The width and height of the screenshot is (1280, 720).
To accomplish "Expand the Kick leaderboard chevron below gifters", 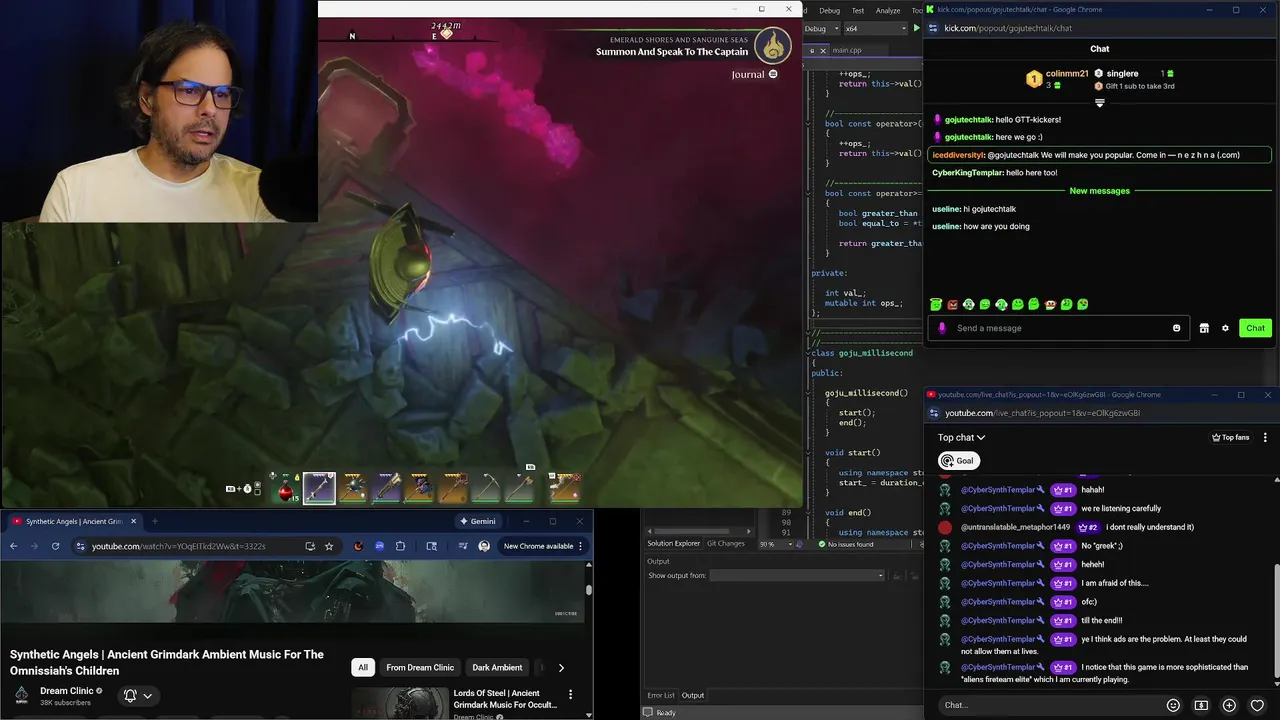I will (x=1099, y=102).
